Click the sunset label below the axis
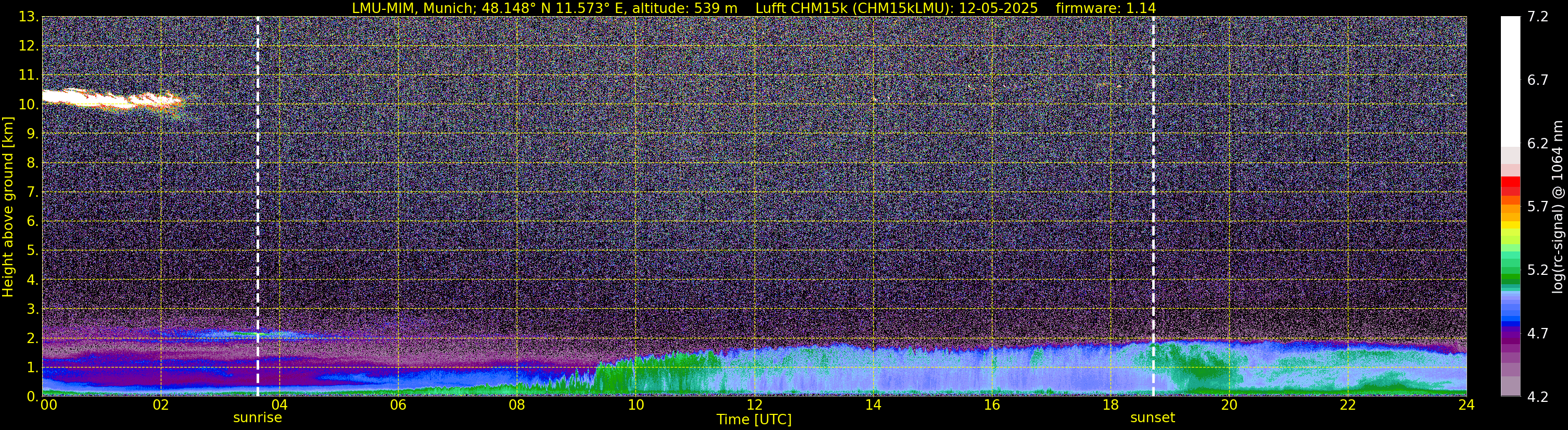The height and width of the screenshot is (430, 1568). click(1152, 418)
